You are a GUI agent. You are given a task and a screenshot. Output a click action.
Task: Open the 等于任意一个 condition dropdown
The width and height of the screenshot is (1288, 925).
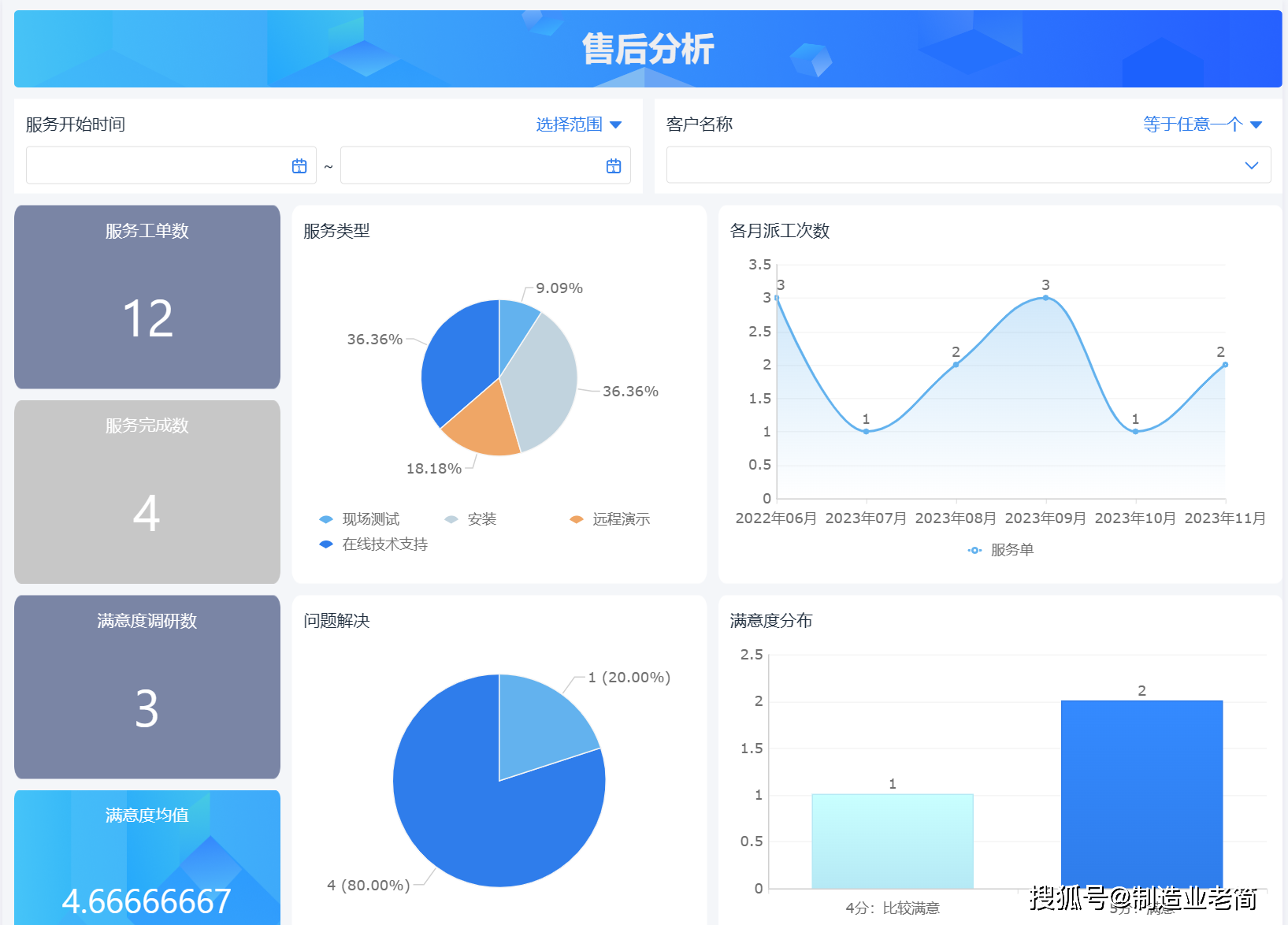coord(1203,124)
